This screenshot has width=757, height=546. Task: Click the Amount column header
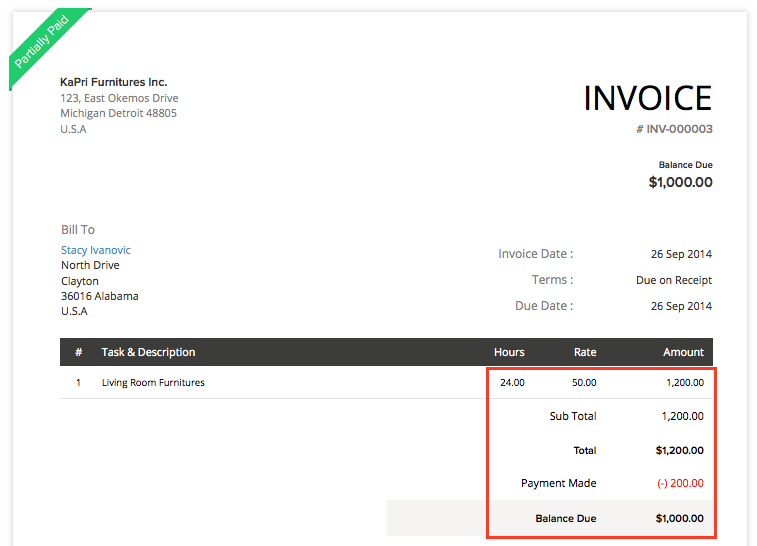click(x=683, y=352)
